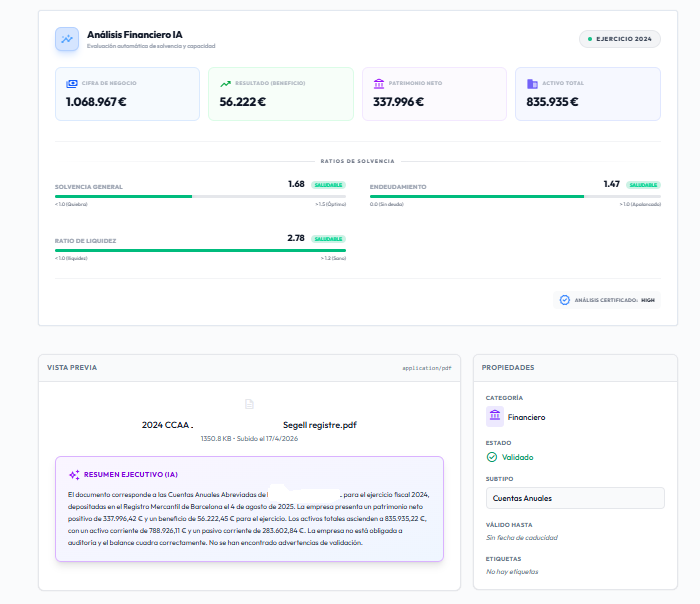
Task: Open the Cuentas Anuales subtipo field
Action: 575,498
